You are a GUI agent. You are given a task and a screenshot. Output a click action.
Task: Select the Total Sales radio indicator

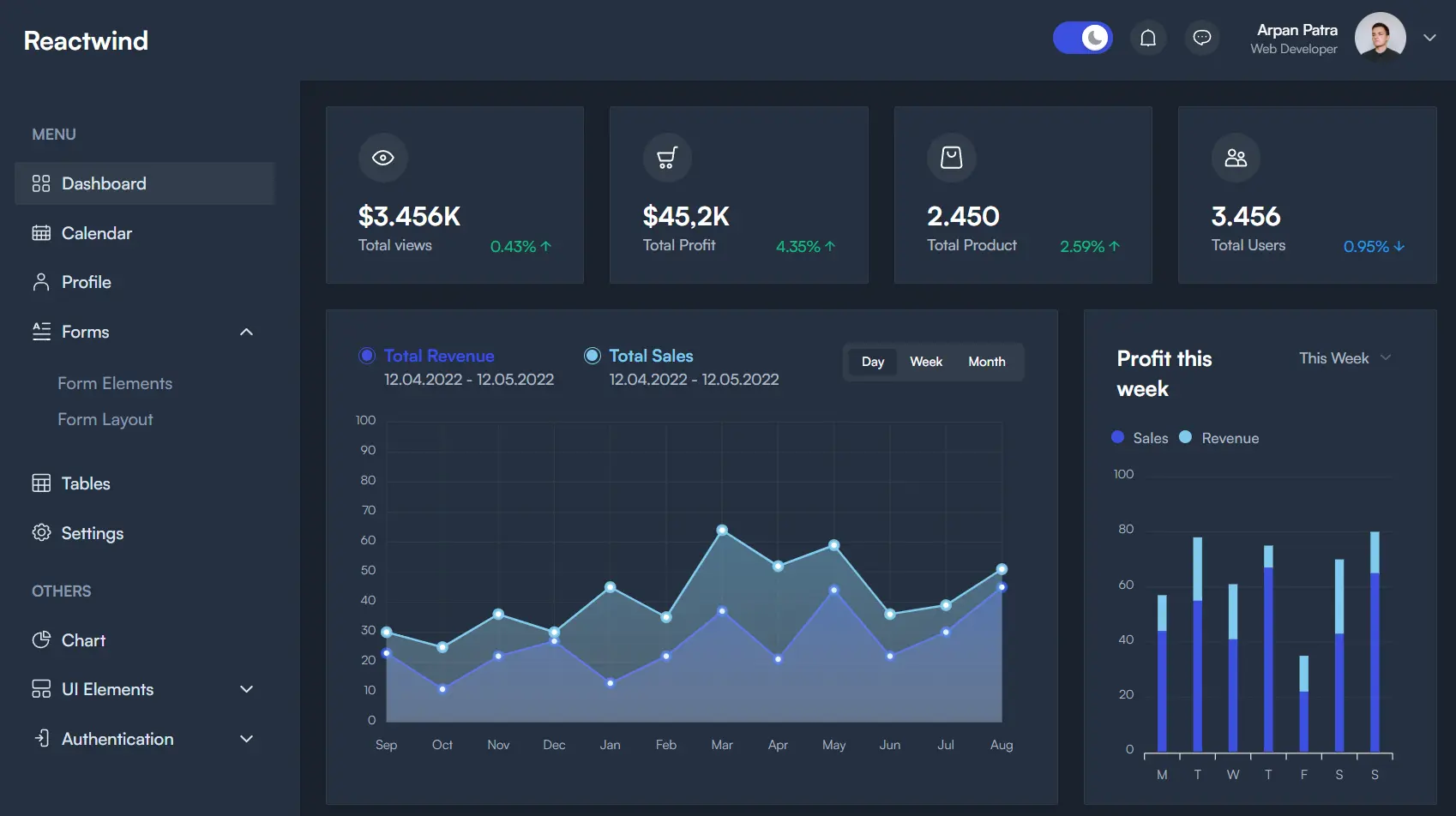[593, 356]
